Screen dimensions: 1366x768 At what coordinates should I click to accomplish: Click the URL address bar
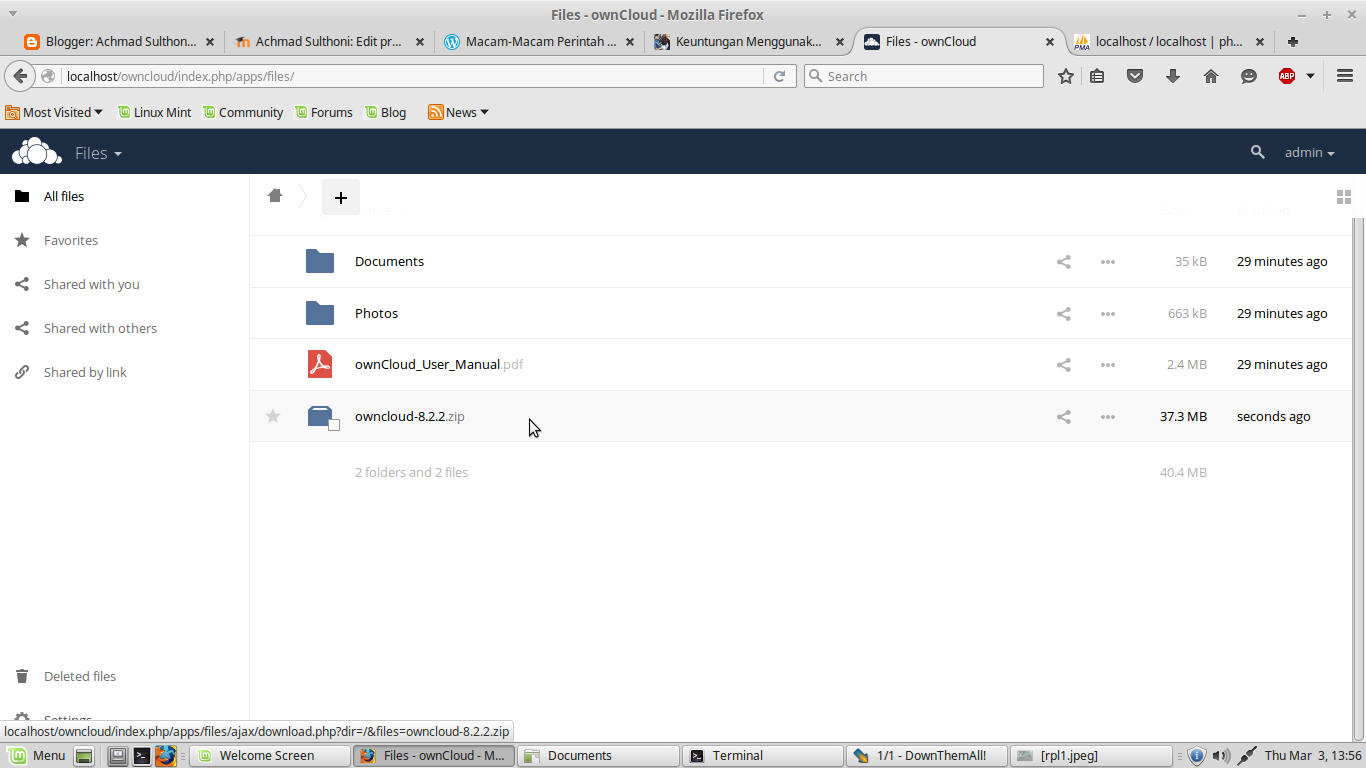click(x=413, y=76)
